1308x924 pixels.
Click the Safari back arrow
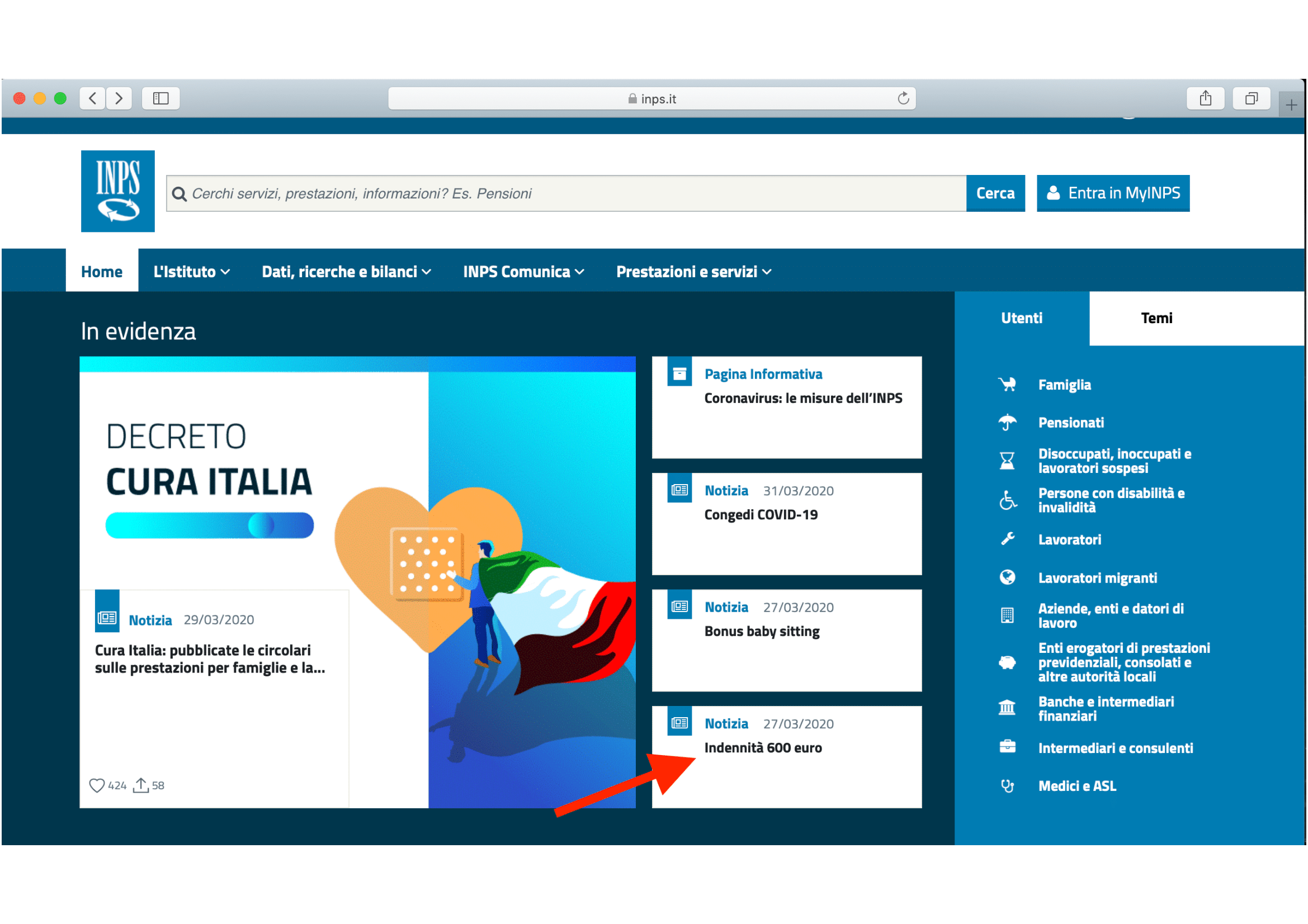point(92,98)
